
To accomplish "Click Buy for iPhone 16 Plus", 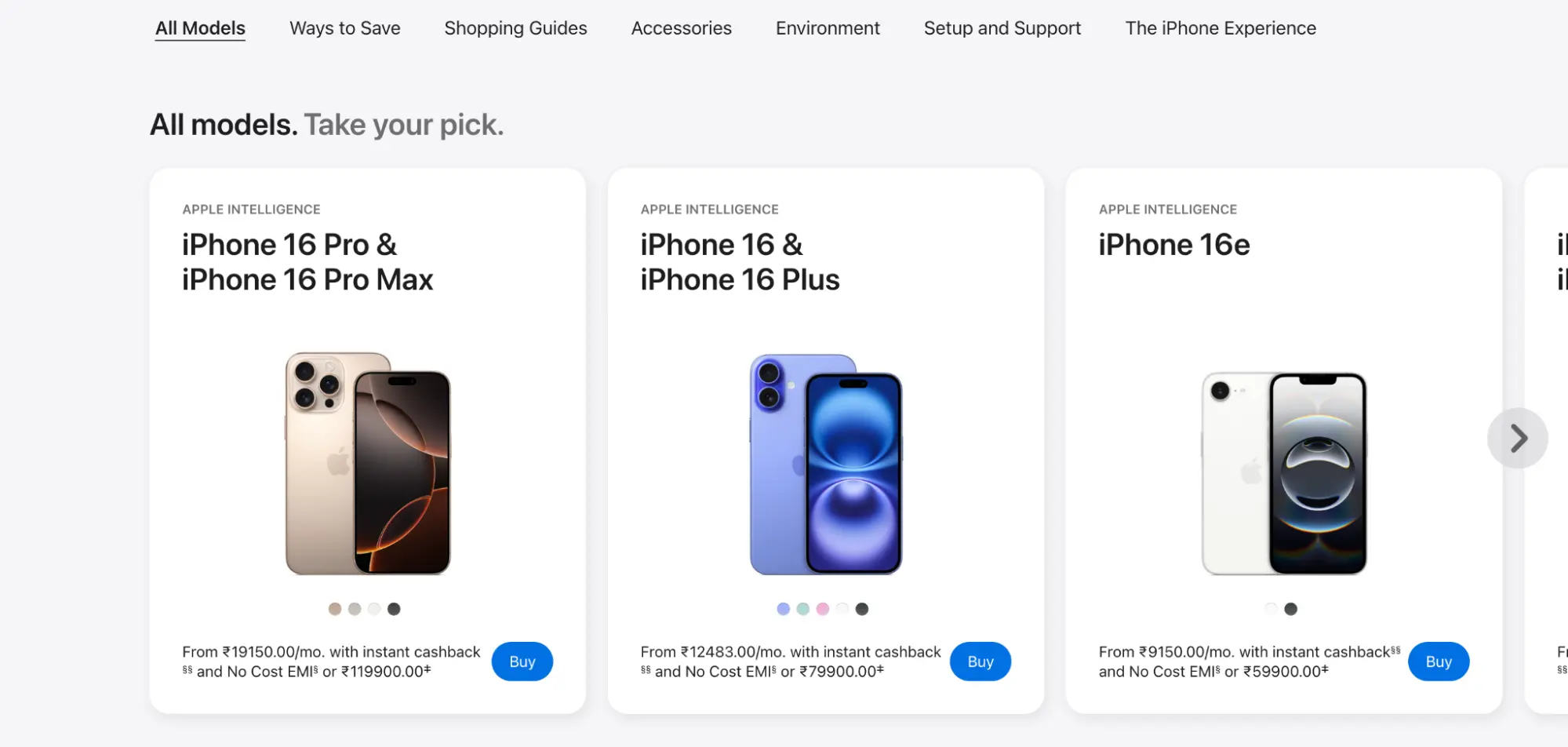I will 980,661.
